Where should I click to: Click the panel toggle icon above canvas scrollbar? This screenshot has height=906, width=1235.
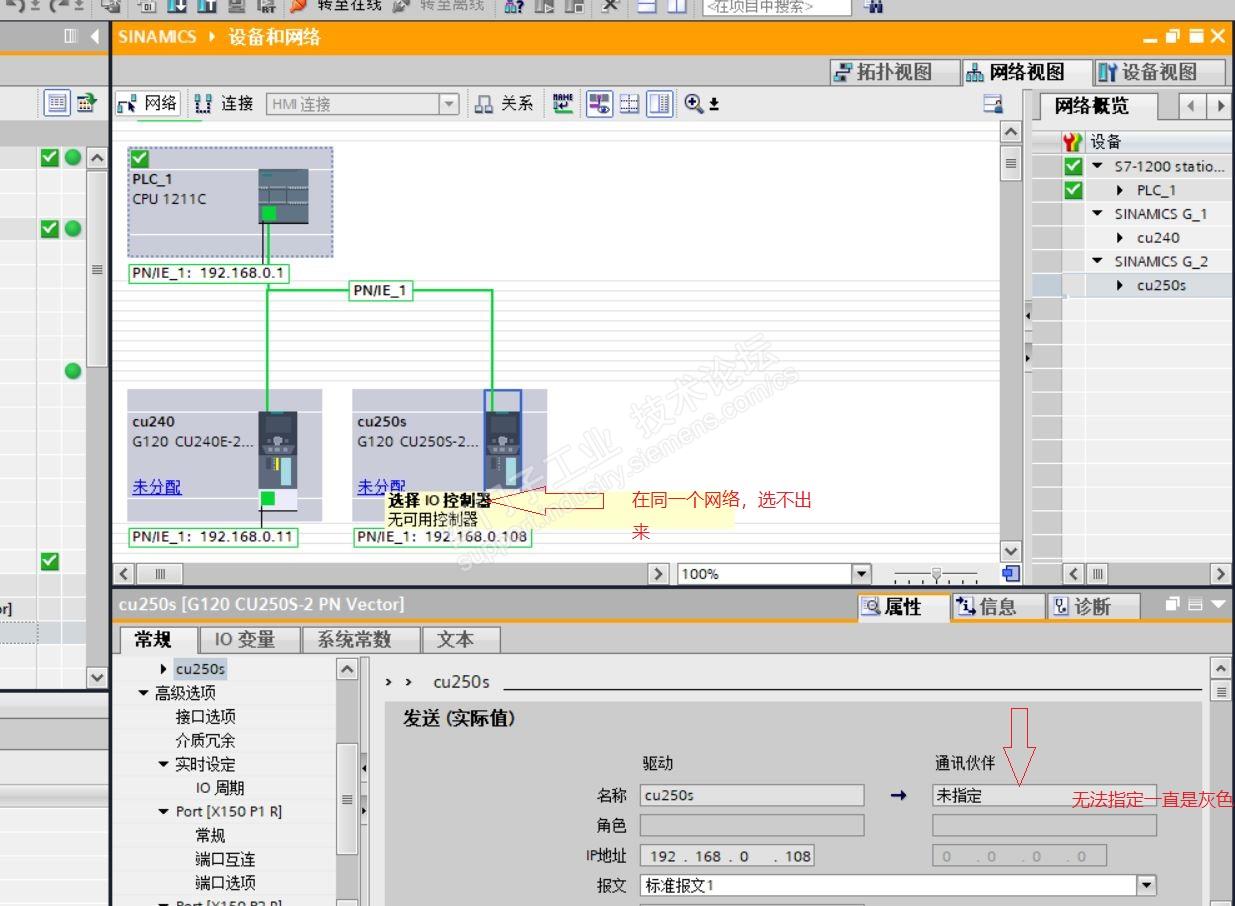click(992, 103)
